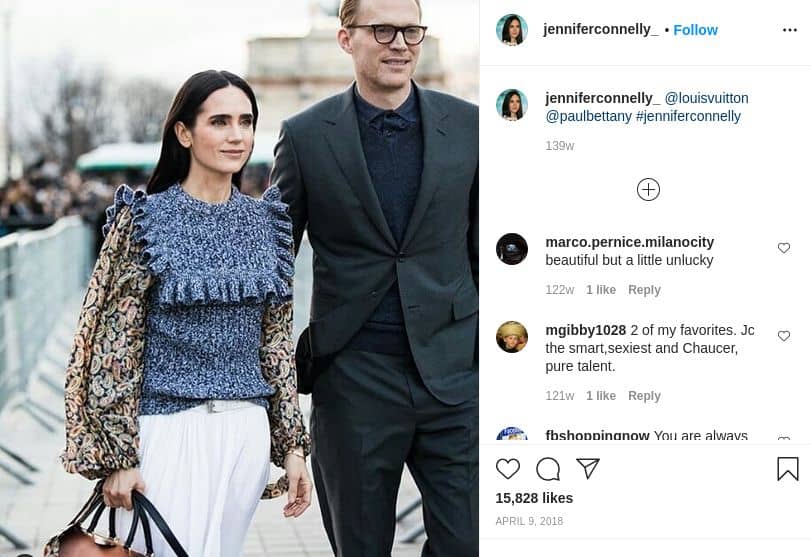
Task: Load more comments with plus circle
Action: [648, 189]
